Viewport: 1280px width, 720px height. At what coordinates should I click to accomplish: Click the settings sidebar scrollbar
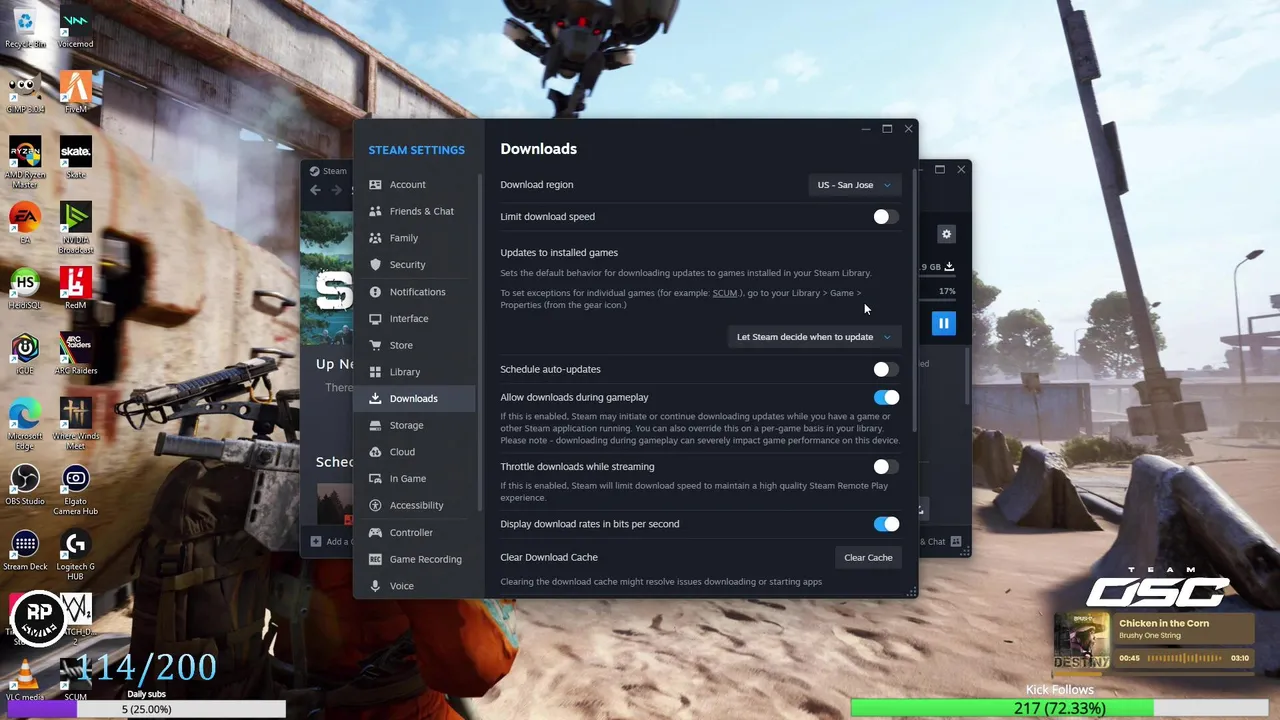tap(480, 340)
